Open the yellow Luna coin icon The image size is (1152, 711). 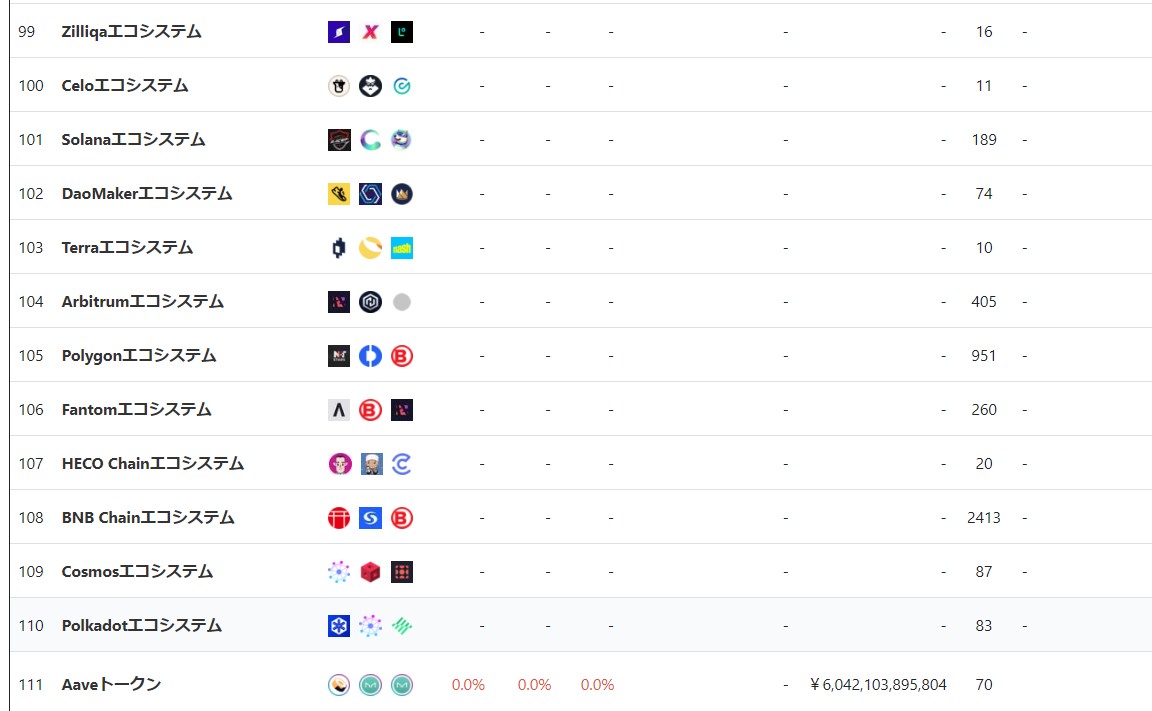click(370, 248)
